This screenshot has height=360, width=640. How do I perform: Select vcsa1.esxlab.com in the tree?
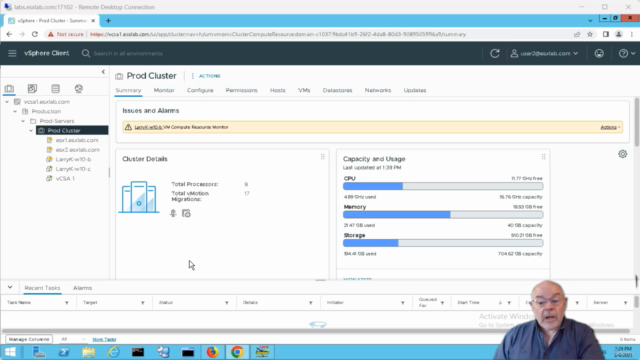pos(47,102)
